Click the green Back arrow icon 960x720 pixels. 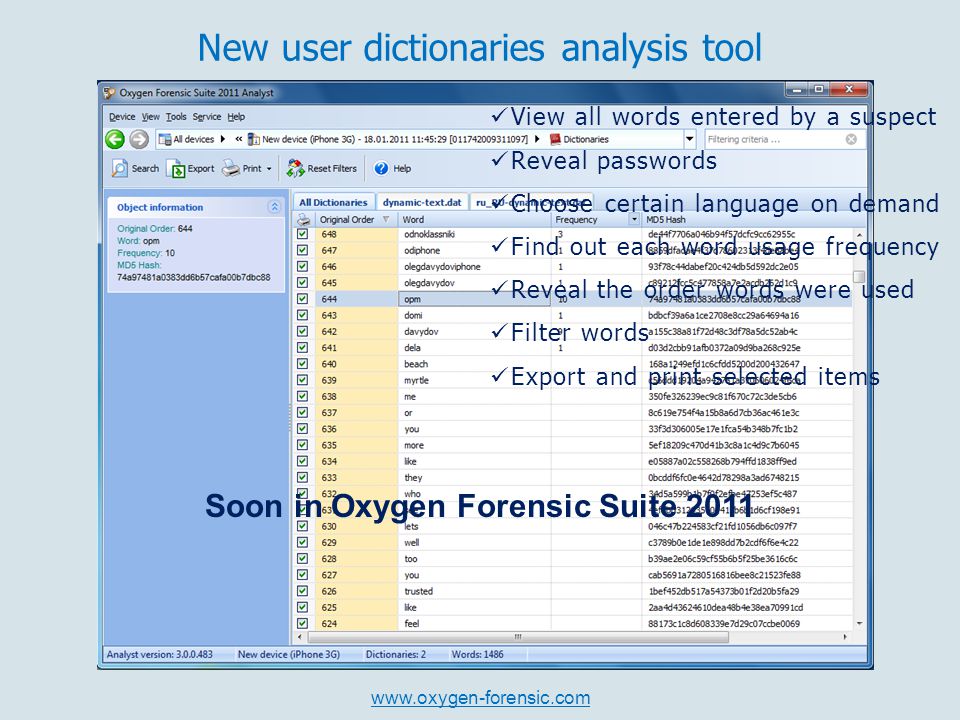(x=114, y=140)
